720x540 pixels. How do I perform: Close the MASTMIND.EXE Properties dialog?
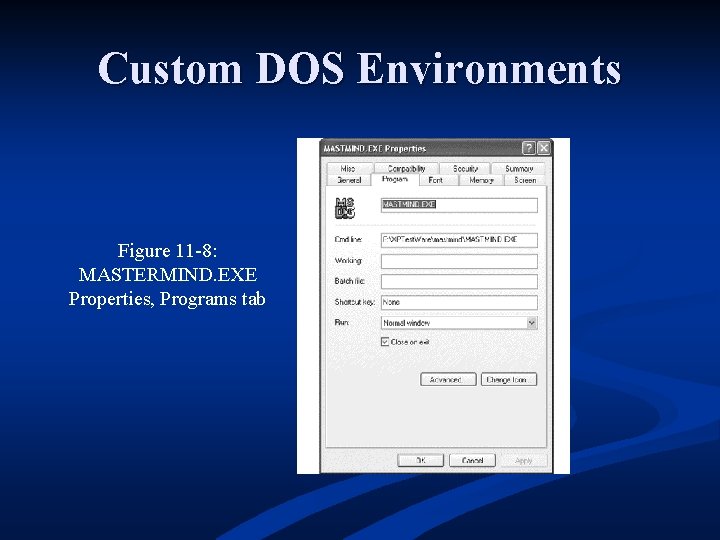pos(544,148)
